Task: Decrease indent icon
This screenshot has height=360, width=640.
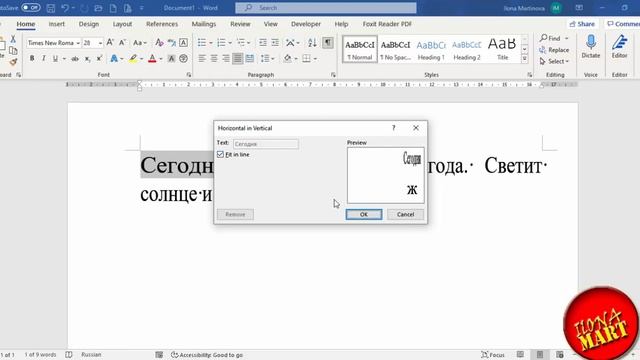Action: (263, 42)
